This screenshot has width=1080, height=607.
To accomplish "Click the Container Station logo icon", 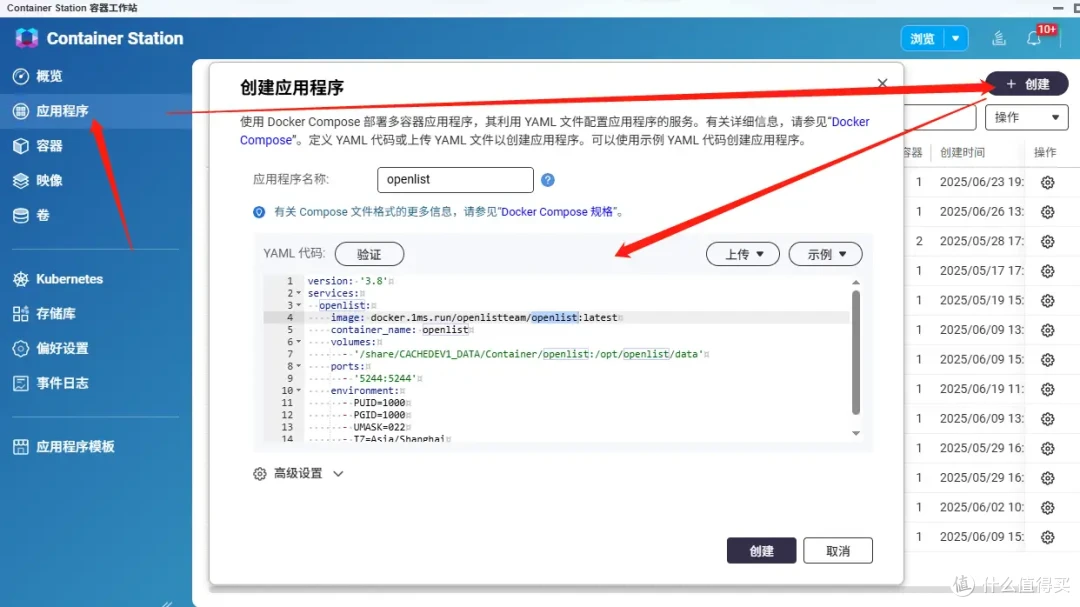I will (27, 38).
